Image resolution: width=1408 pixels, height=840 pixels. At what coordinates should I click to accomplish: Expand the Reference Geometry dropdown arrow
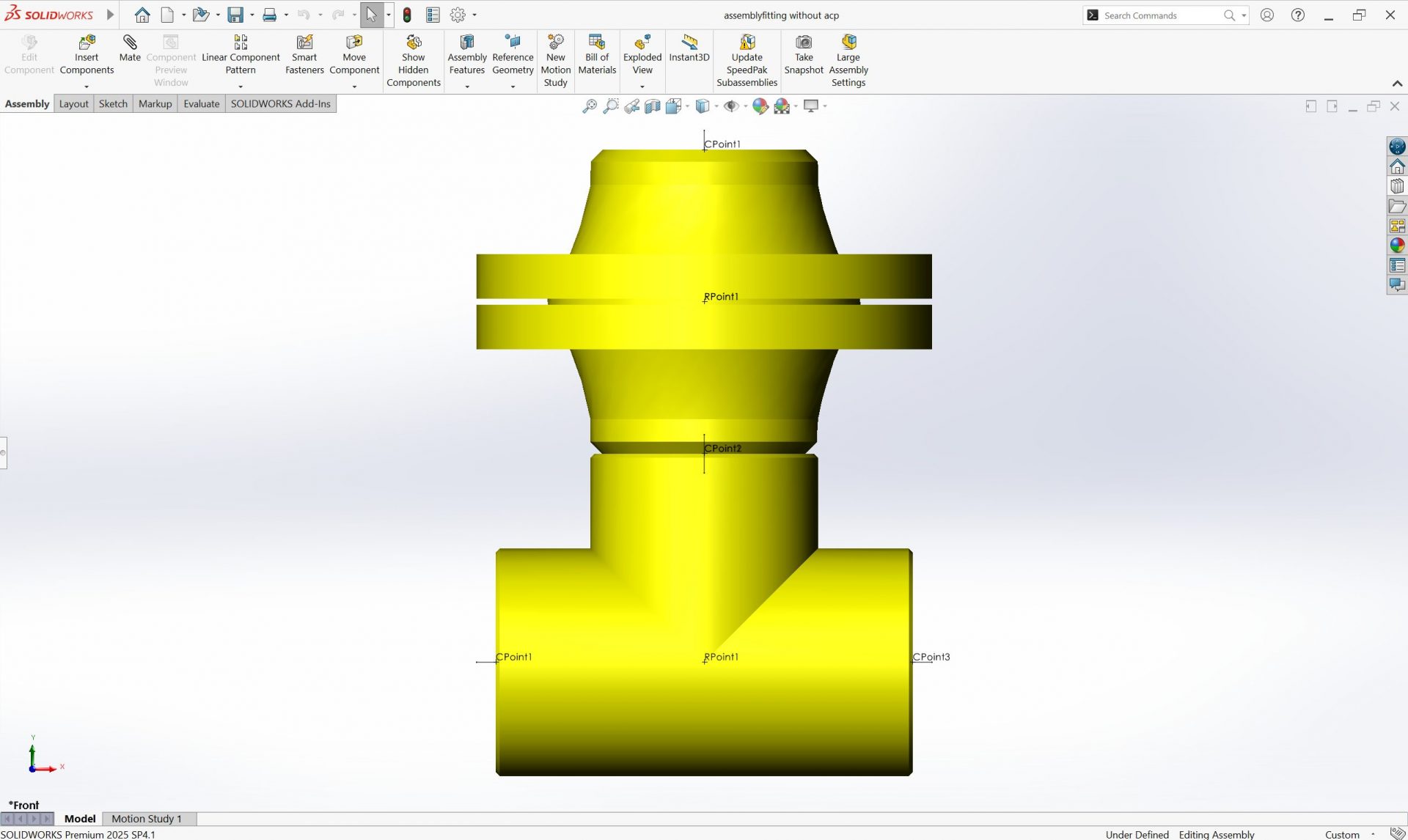click(x=513, y=86)
